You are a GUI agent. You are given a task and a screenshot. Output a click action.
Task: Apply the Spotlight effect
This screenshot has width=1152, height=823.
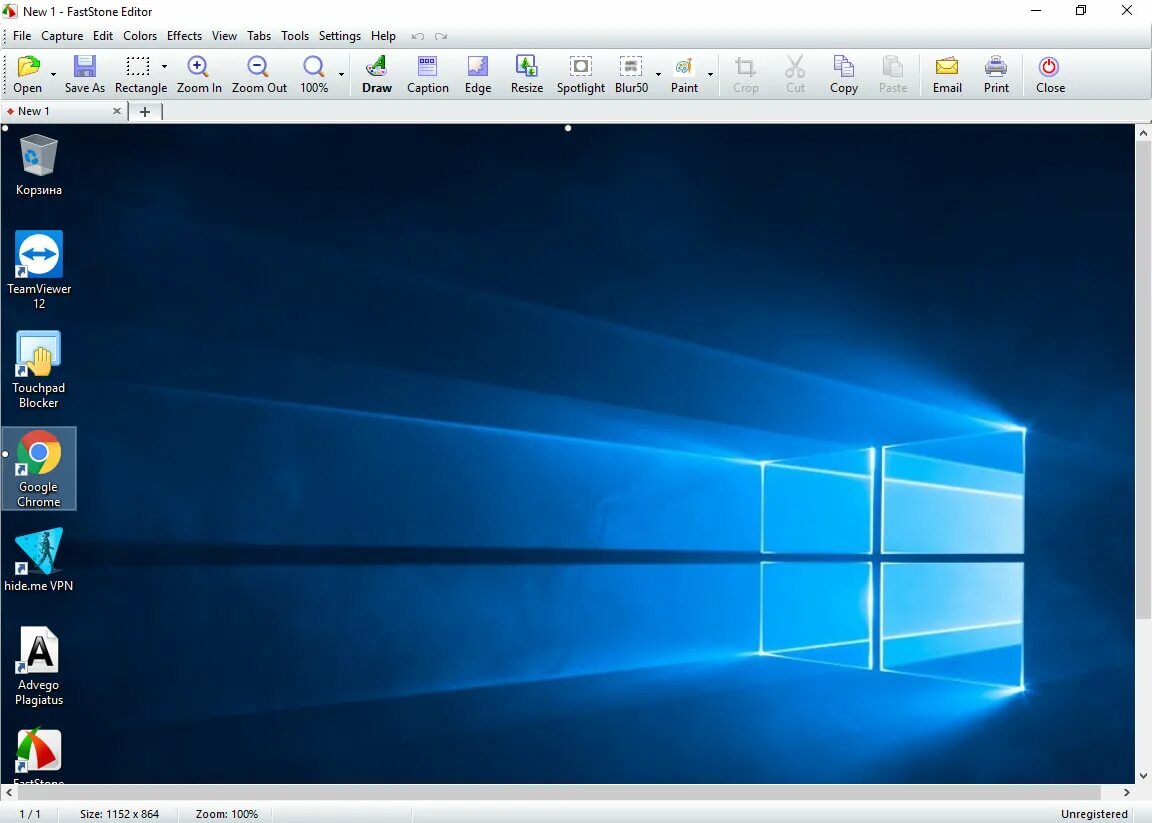pos(580,74)
